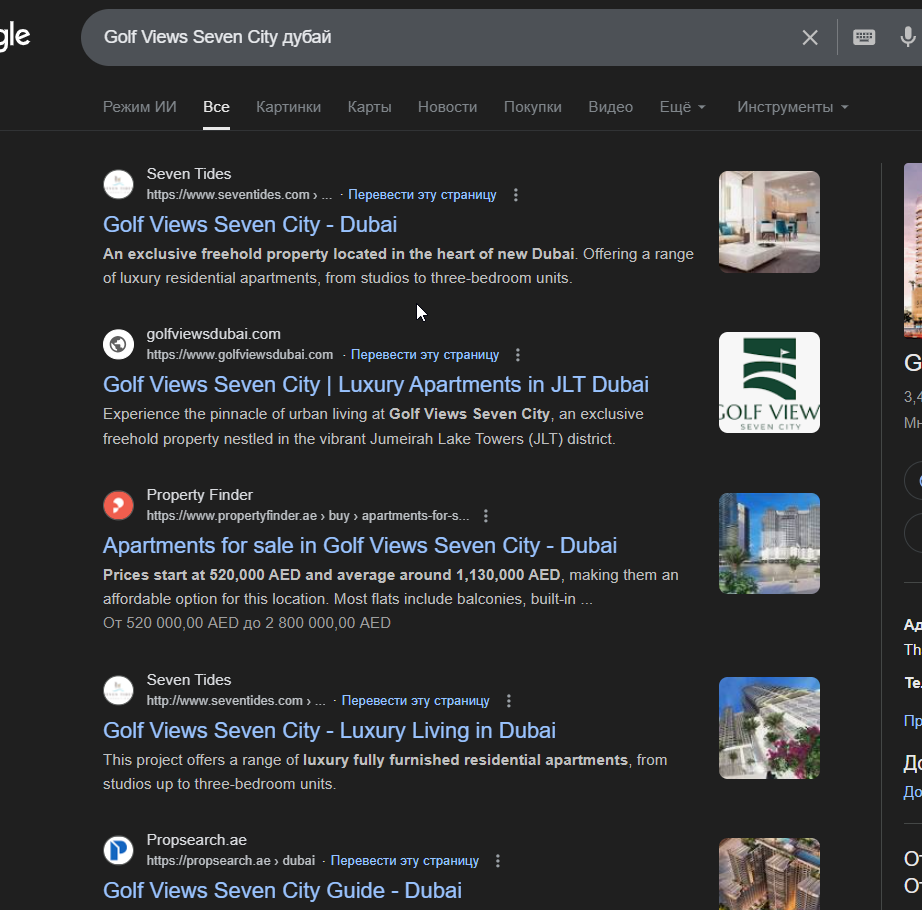This screenshot has width=922, height=910.
Task: Click the https://www.golfviewsdubai.com URL text
Action: click(239, 354)
